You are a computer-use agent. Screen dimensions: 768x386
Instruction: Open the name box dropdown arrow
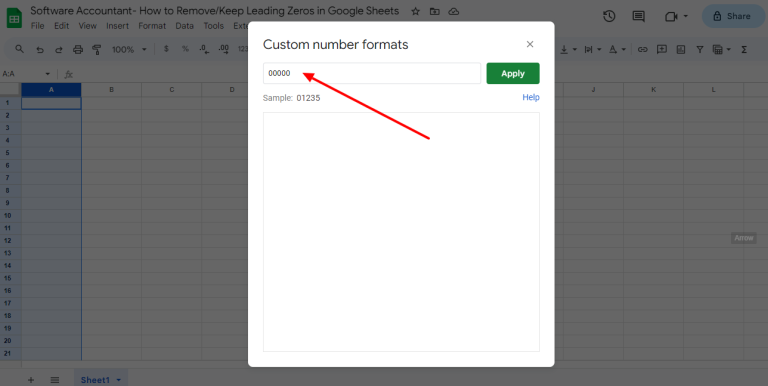pyautogui.click(x=48, y=74)
